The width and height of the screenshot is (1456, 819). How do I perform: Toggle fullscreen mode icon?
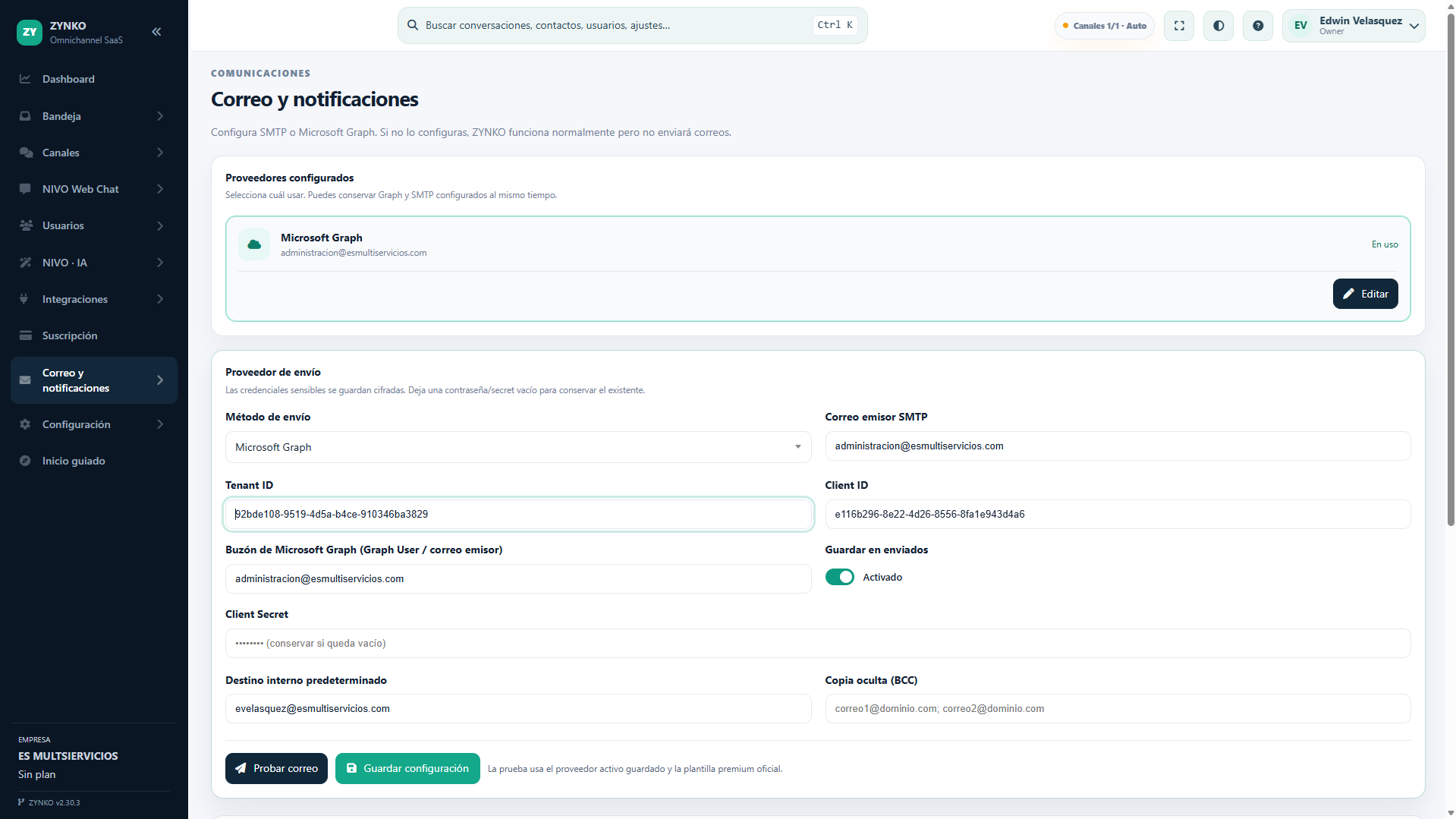click(1179, 26)
